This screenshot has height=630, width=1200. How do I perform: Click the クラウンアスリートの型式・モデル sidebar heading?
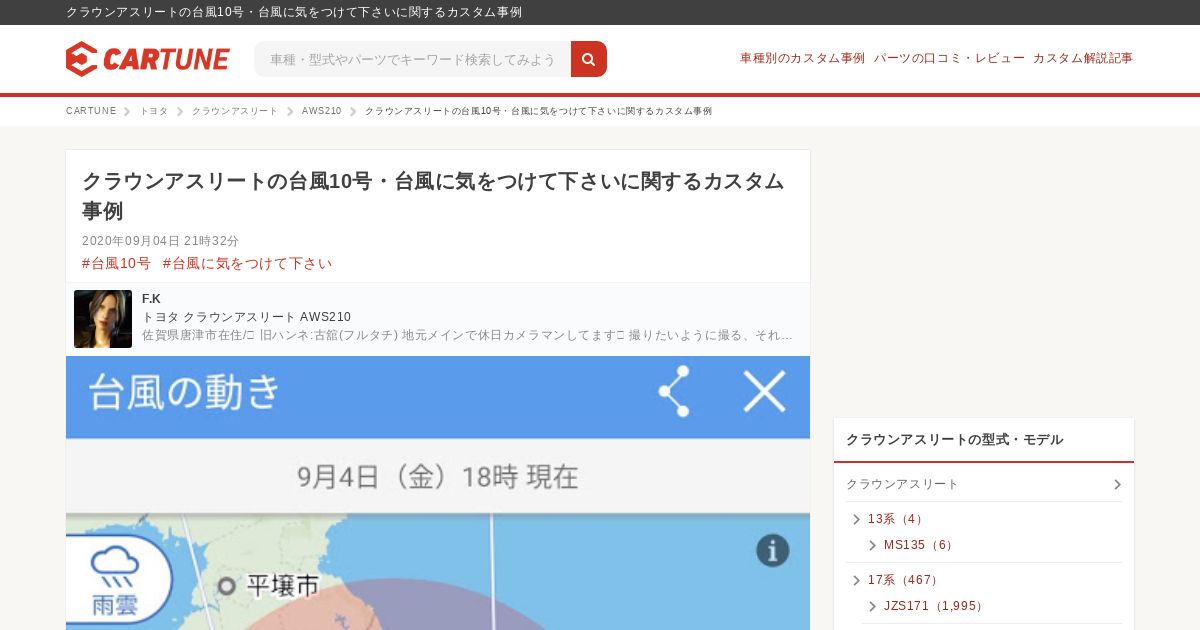point(955,439)
